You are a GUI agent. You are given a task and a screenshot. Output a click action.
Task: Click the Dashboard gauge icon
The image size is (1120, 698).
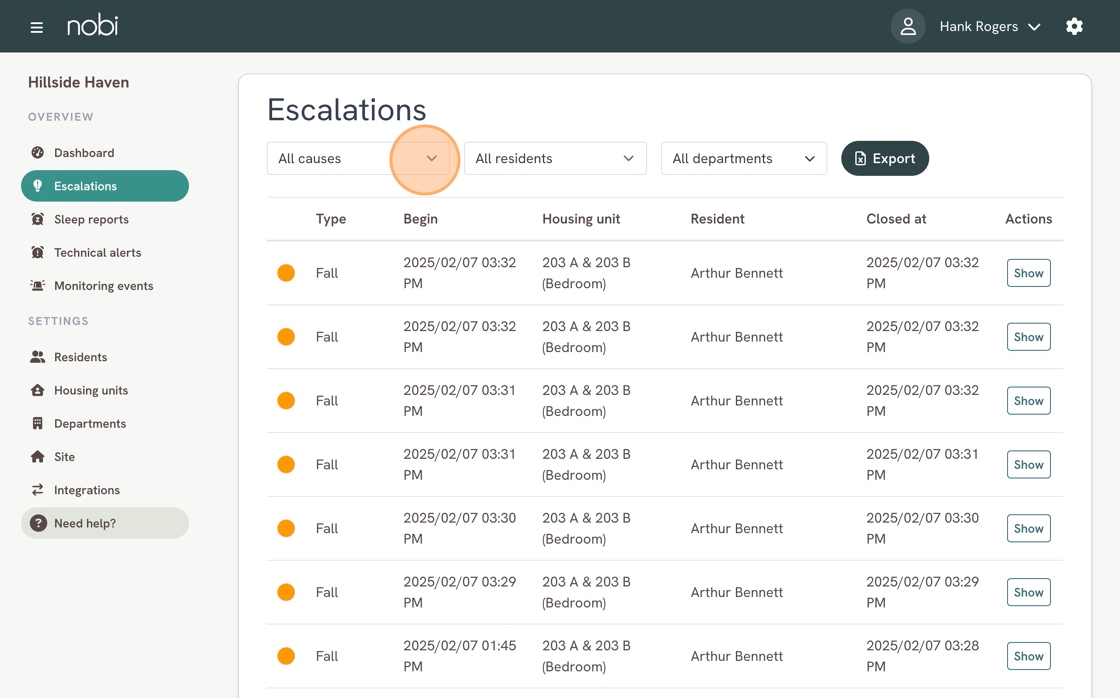tap(38, 152)
